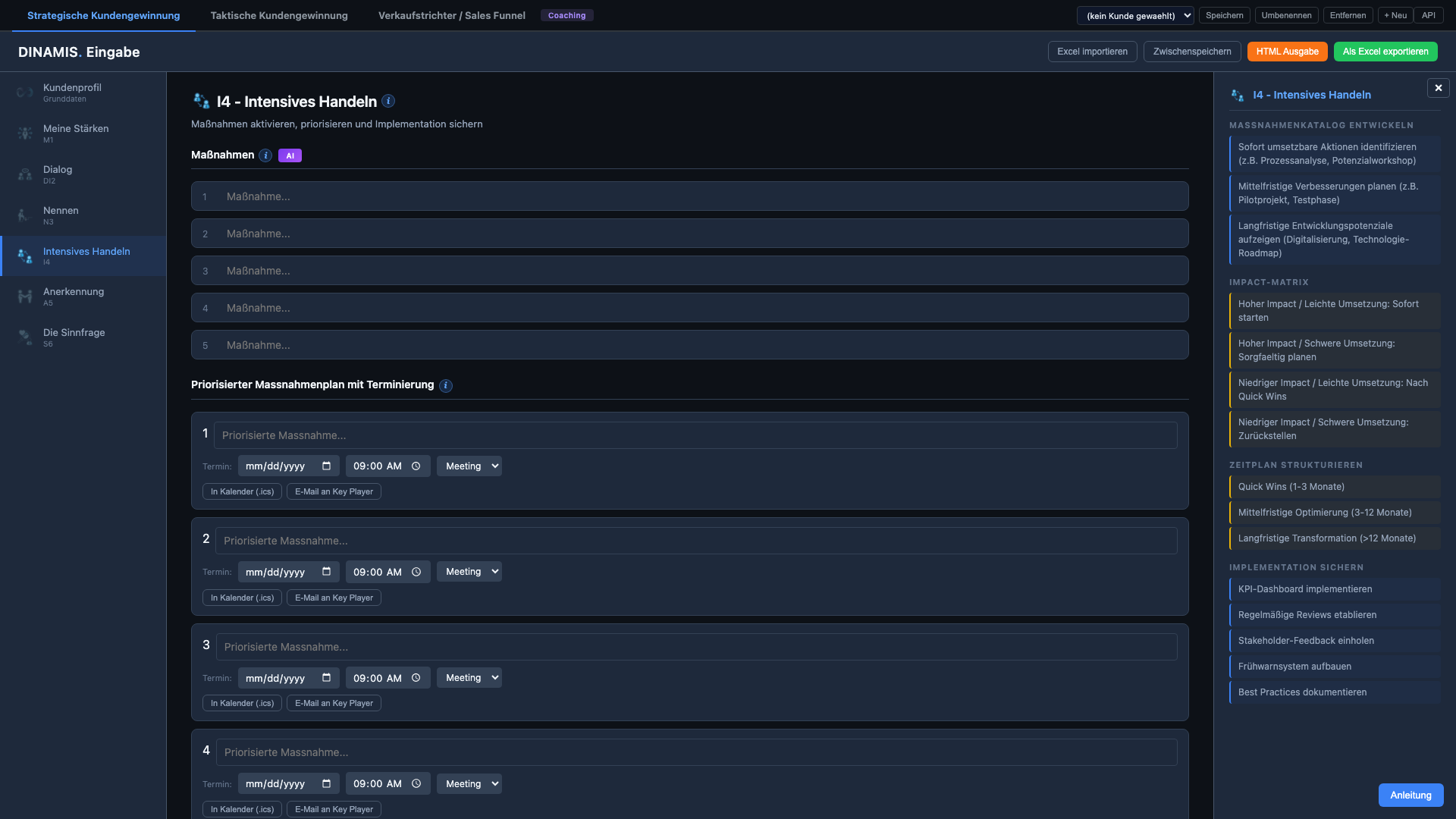1456x819 pixels.
Task: Open Nennen N3 using its sidebar icon
Action: [x=24, y=215]
